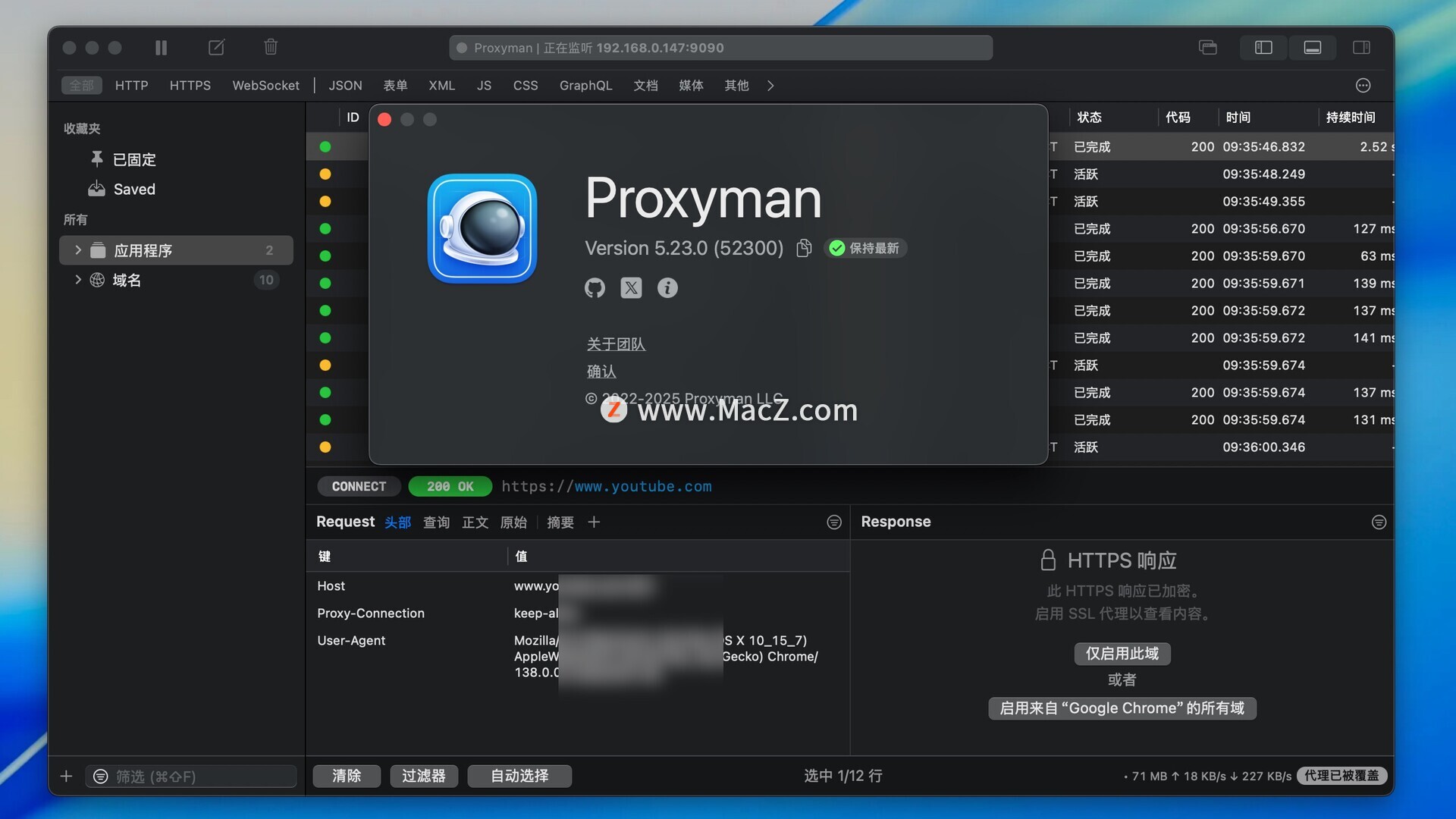
Task: Click the folder icon beside 应用程序
Action: point(98,250)
